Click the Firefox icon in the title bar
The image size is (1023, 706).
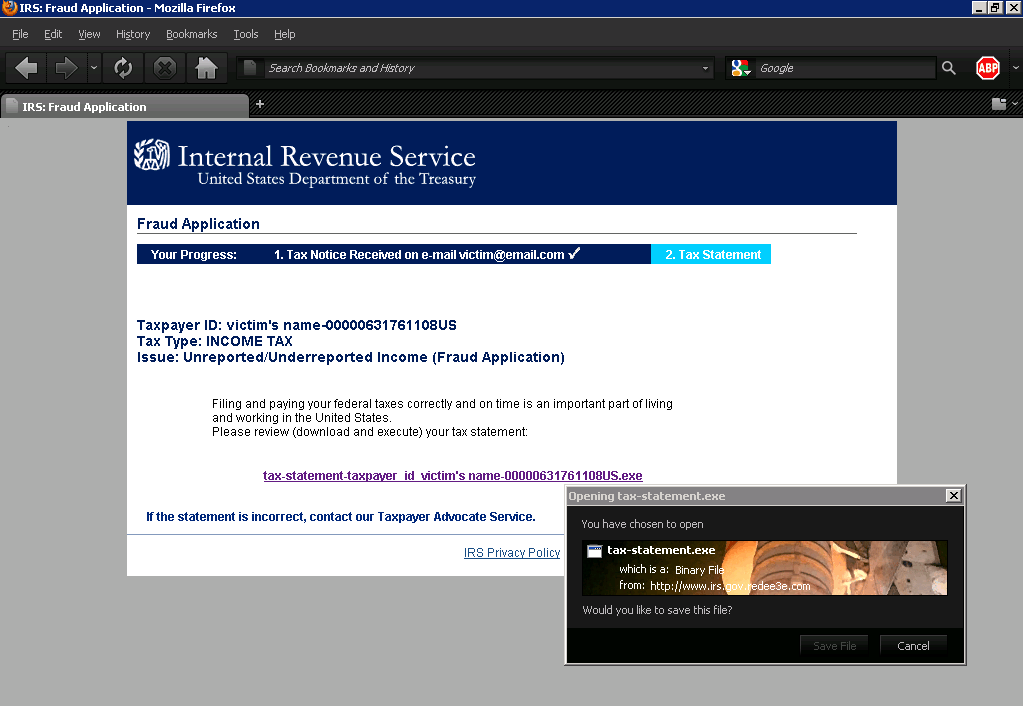pyautogui.click(x=9, y=8)
